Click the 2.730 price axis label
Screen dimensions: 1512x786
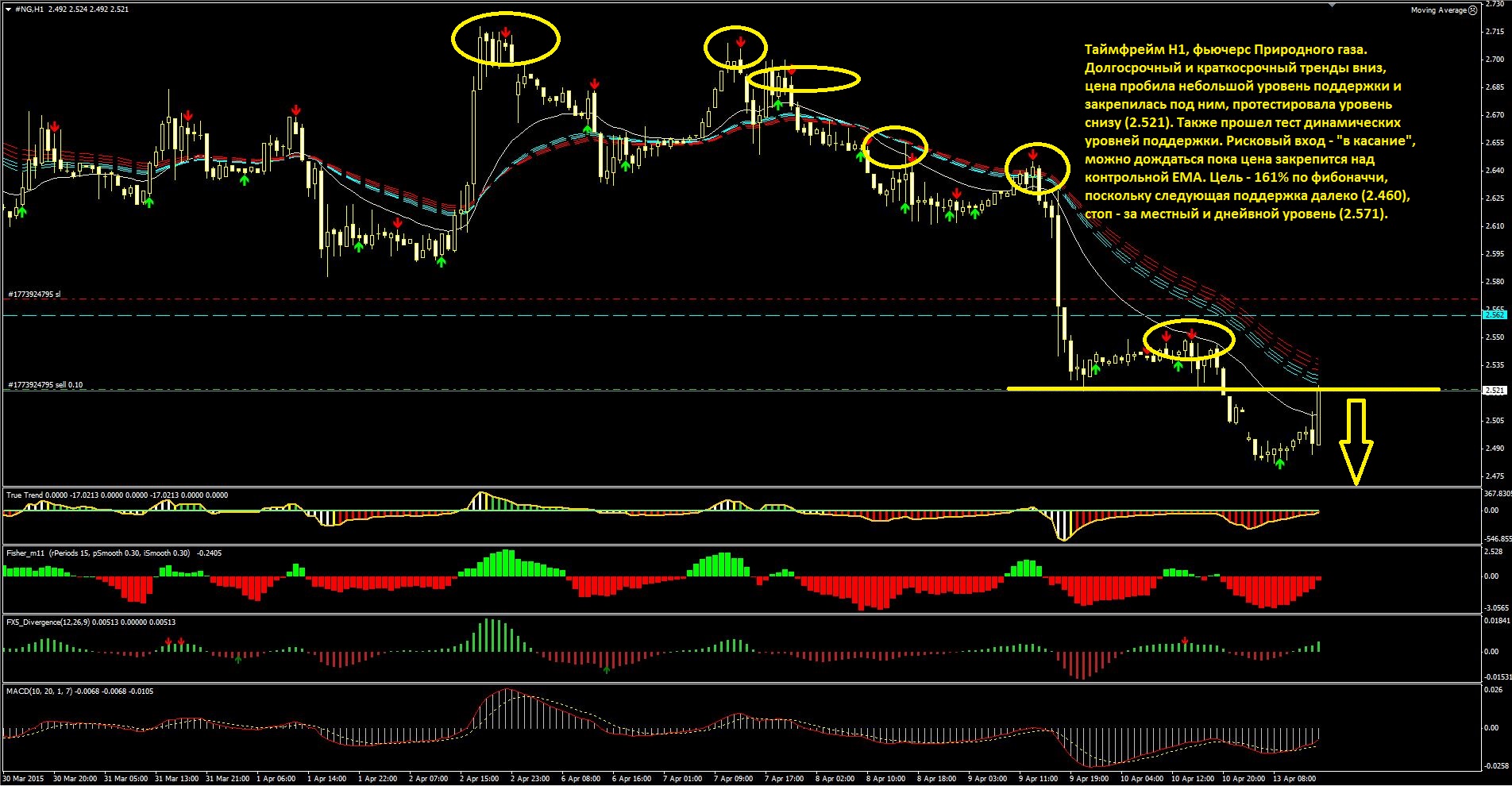1495,5
